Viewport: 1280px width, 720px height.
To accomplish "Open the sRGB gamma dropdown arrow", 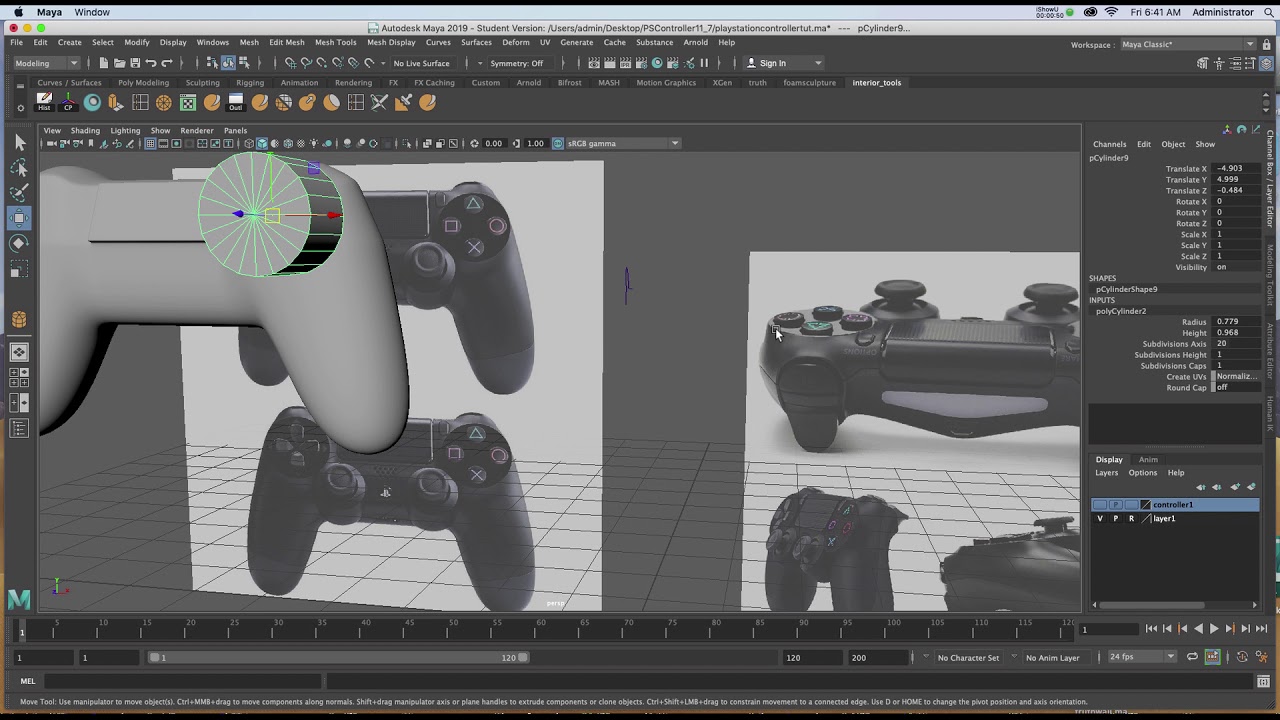I will pyautogui.click(x=675, y=143).
